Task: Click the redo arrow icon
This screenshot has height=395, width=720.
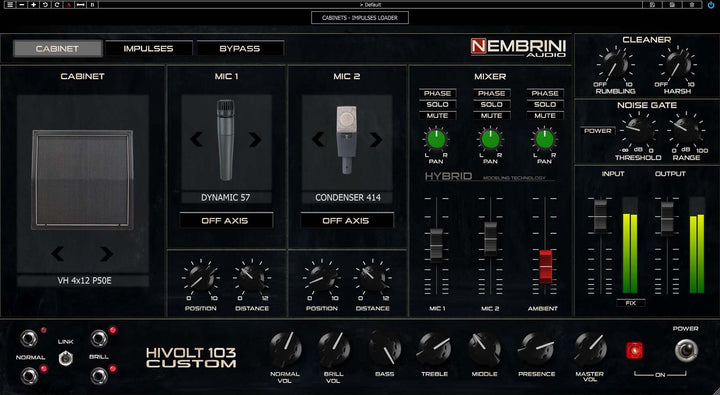Action: pyautogui.click(x=57, y=5)
